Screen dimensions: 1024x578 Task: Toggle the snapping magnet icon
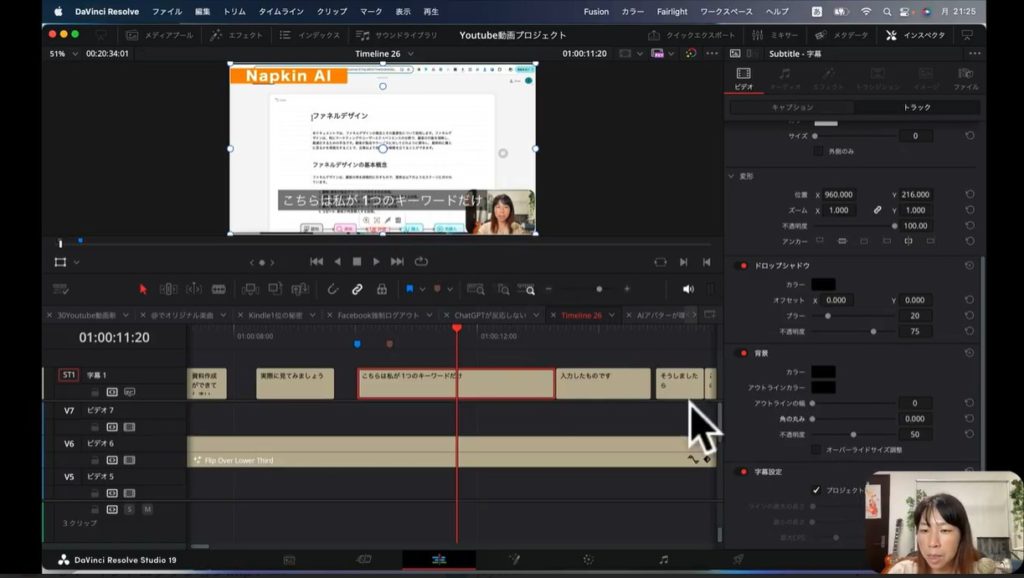click(x=333, y=289)
